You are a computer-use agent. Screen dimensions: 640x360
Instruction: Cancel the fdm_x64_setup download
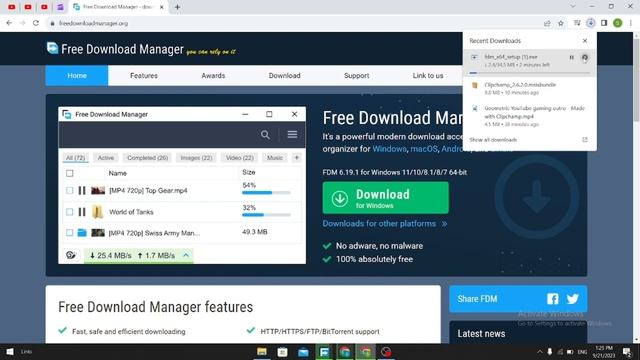(x=585, y=58)
